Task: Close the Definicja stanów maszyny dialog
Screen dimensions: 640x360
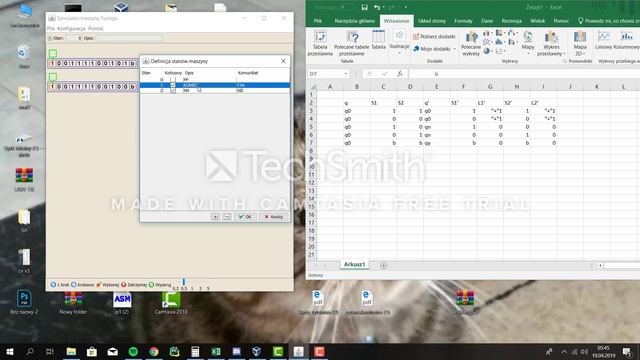Action: pos(283,61)
